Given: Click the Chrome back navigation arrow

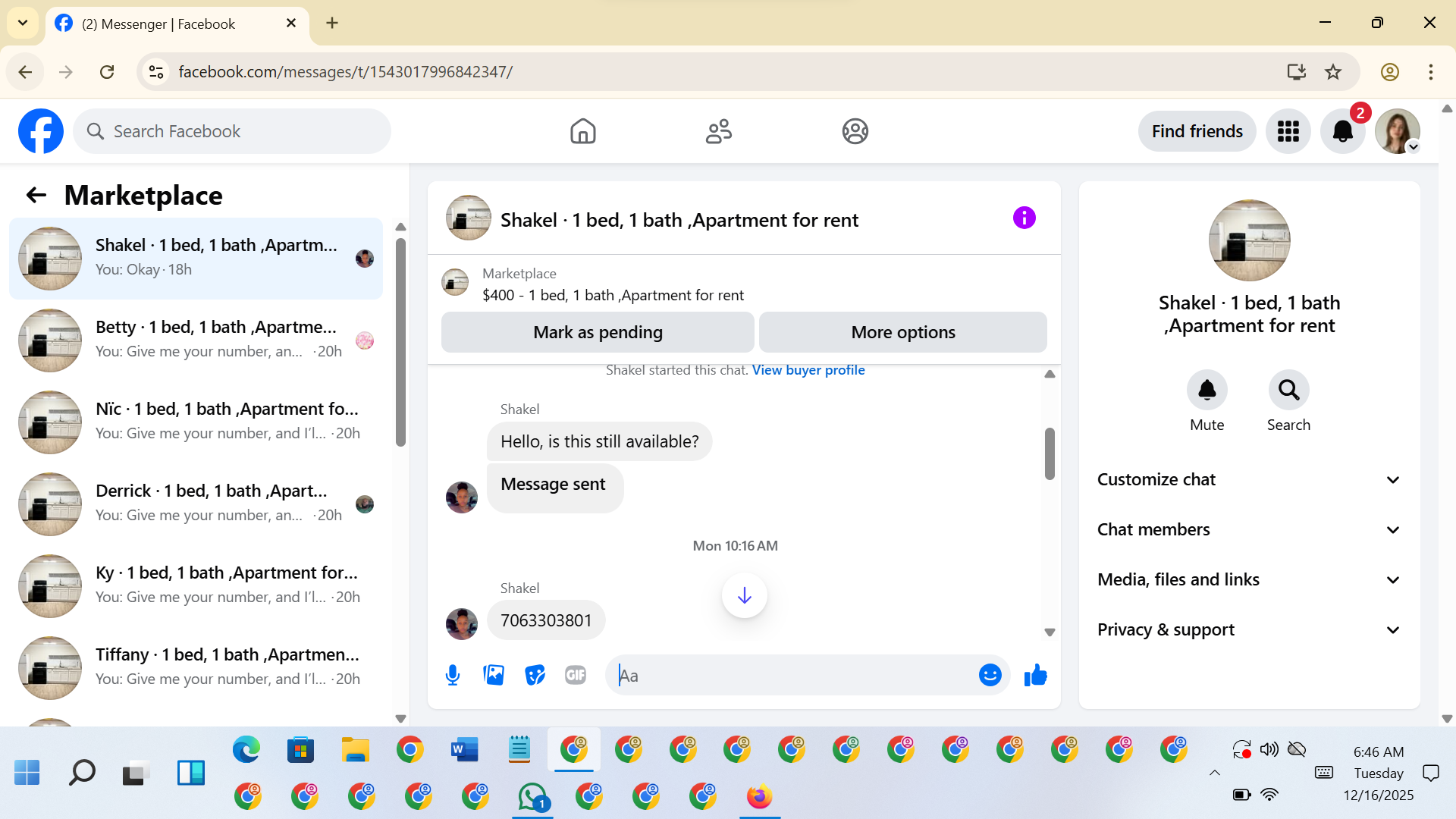Looking at the screenshot, I should [x=25, y=72].
